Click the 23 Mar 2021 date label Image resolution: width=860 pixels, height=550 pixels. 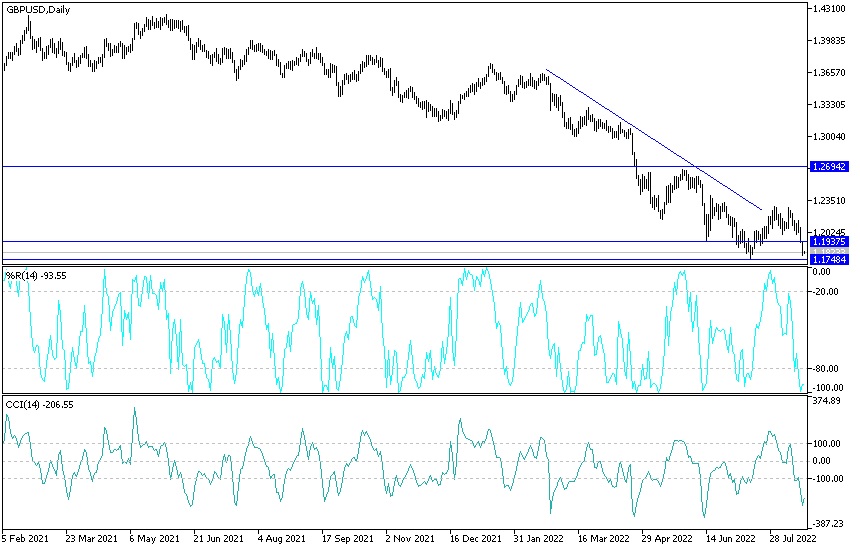click(92, 538)
